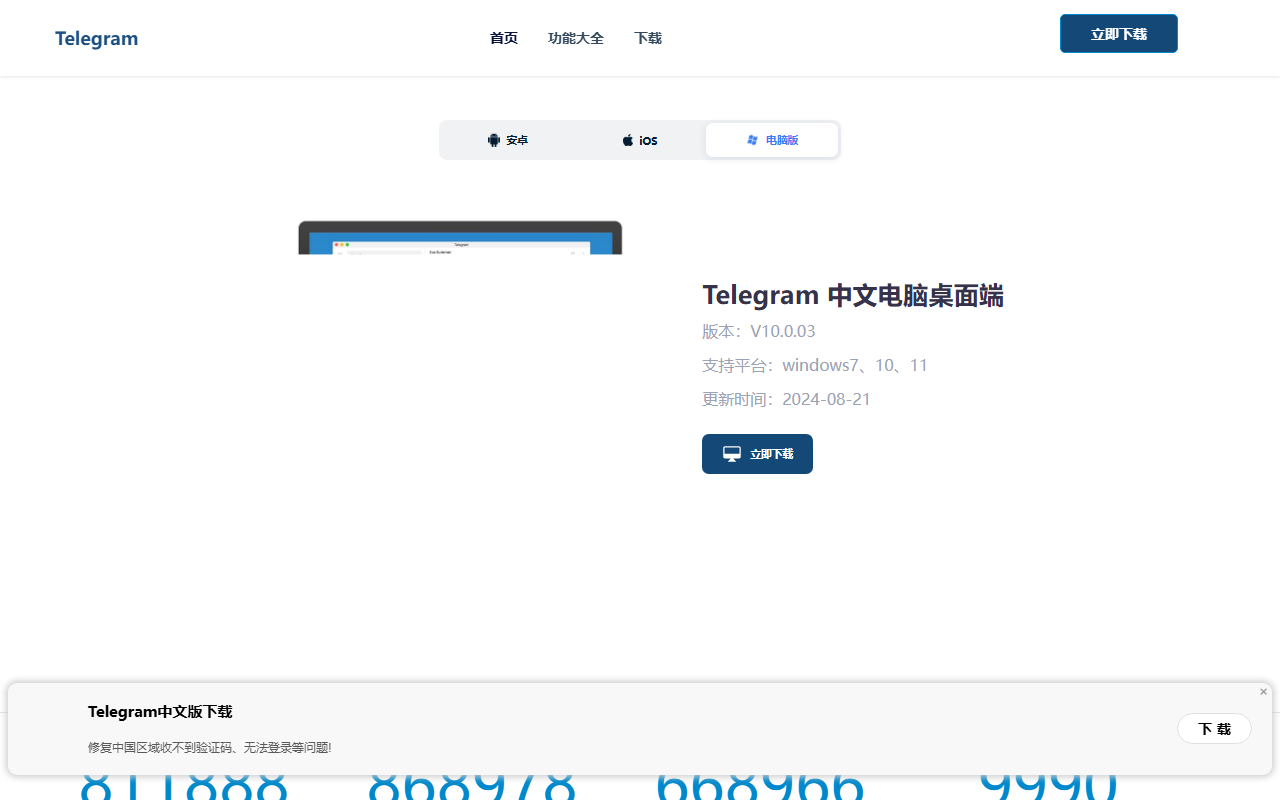Click the 下 载 button in banner
1280x800 pixels.
point(1214,729)
